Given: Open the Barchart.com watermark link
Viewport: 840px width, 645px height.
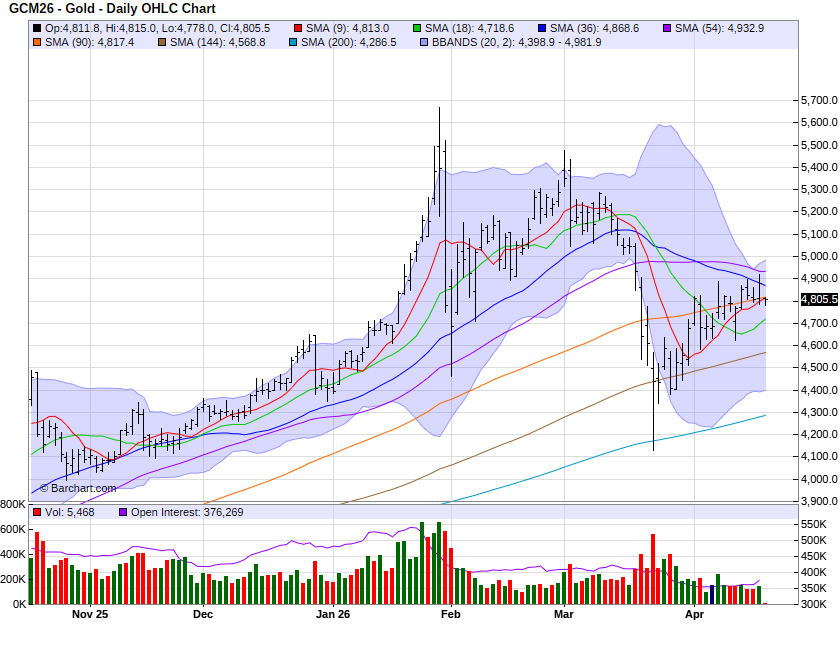Looking at the screenshot, I should 78,488.
